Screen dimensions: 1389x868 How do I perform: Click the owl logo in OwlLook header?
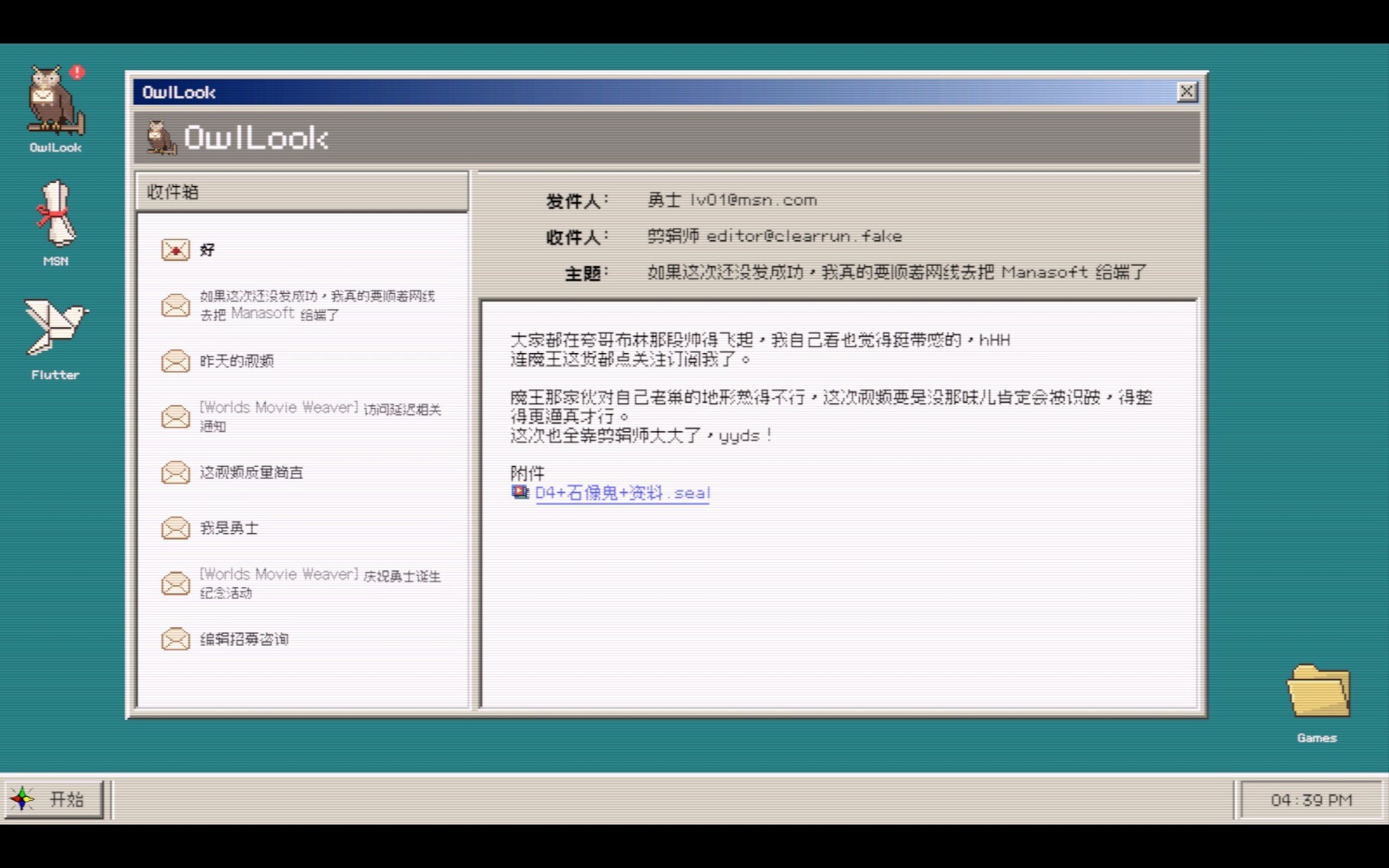(x=160, y=138)
